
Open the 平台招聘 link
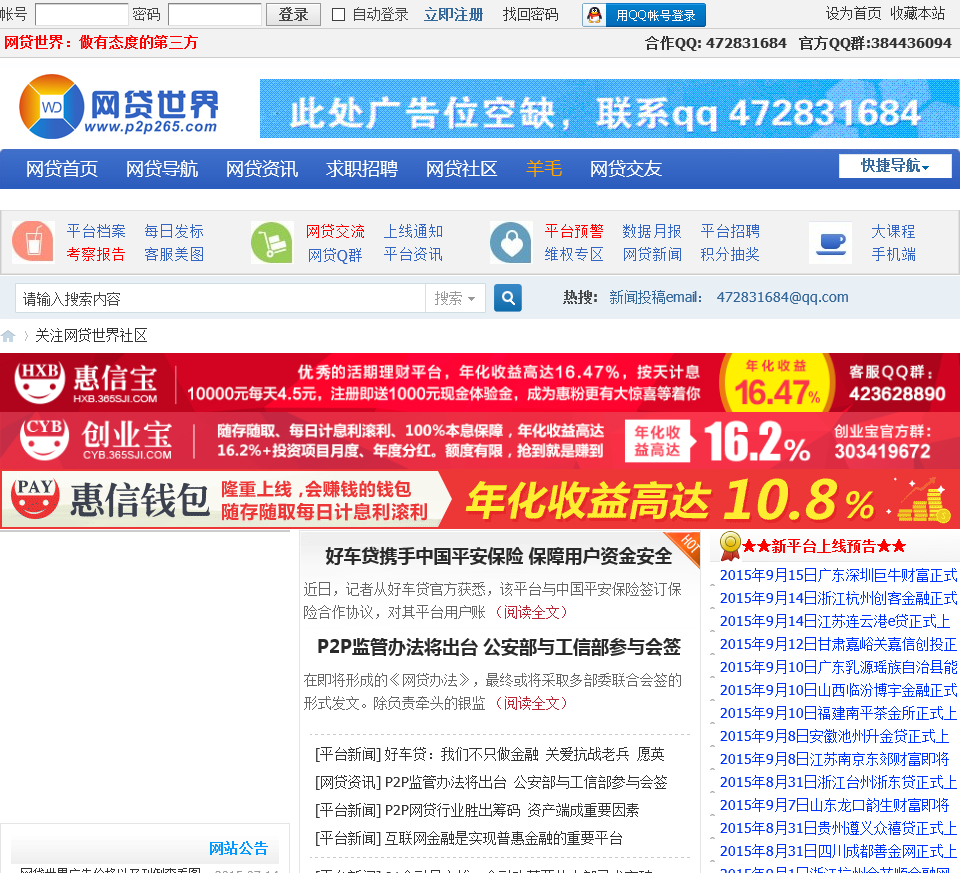(x=730, y=231)
